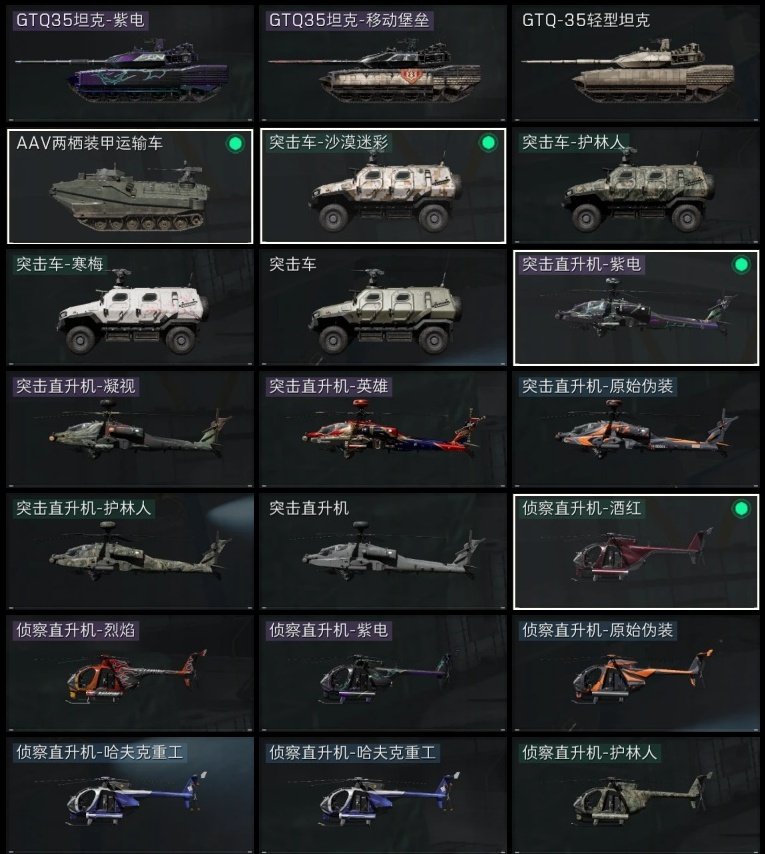Pick the 突击直升机-凝视 helicopter skin
This screenshot has width=765, height=854.
[130, 430]
